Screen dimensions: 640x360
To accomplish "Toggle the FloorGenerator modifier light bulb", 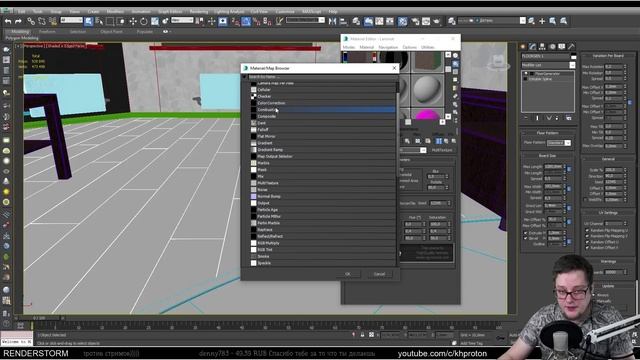I will click(x=526, y=73).
